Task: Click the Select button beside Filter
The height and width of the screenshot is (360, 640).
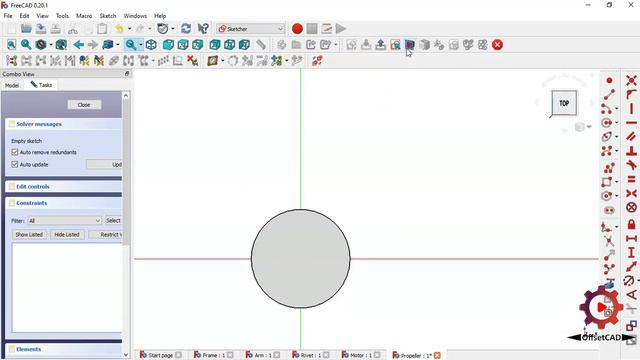Action: [113, 220]
